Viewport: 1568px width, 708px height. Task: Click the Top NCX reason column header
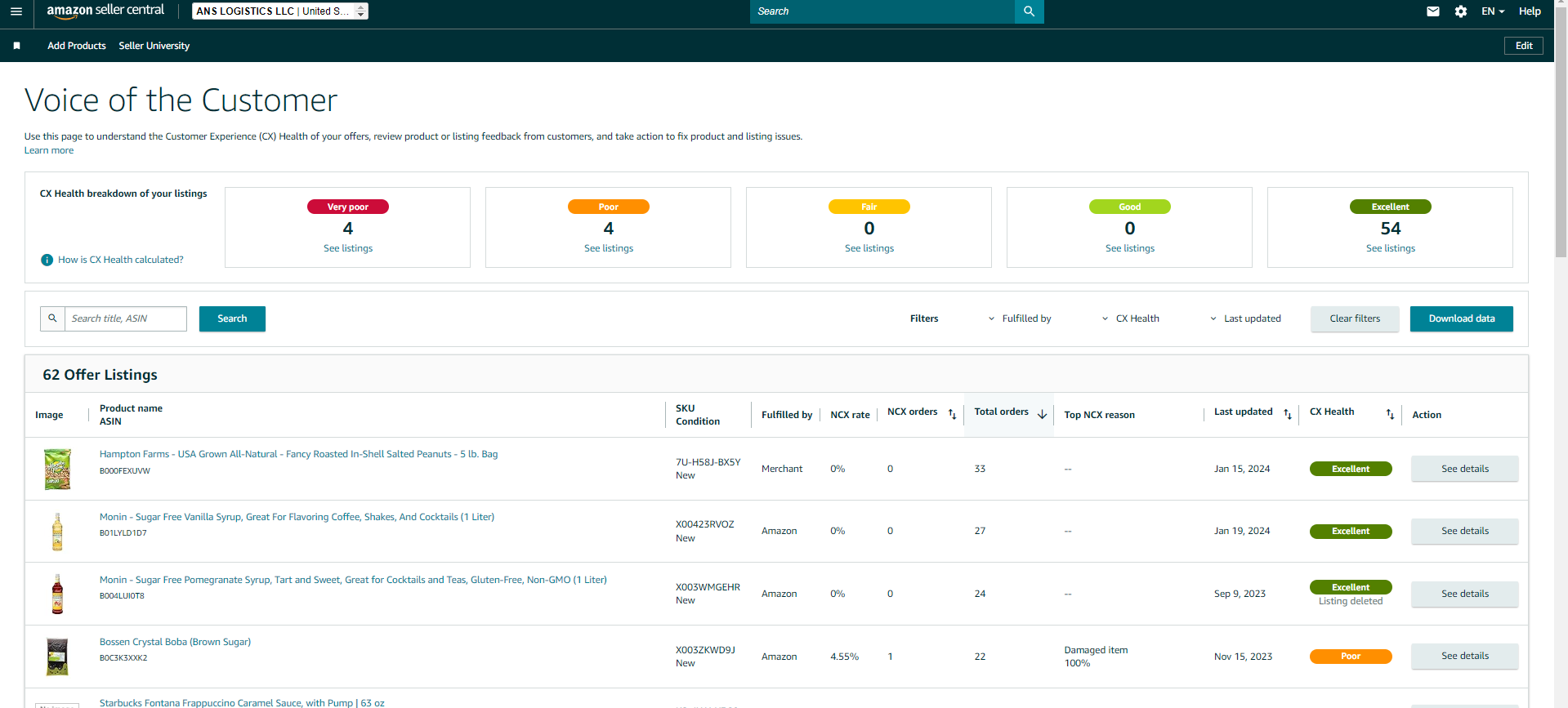1099,415
